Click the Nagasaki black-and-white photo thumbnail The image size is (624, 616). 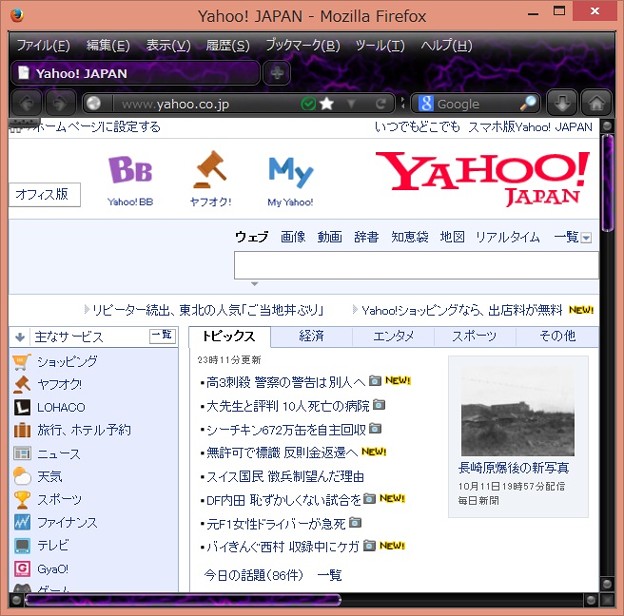[x=518, y=411]
